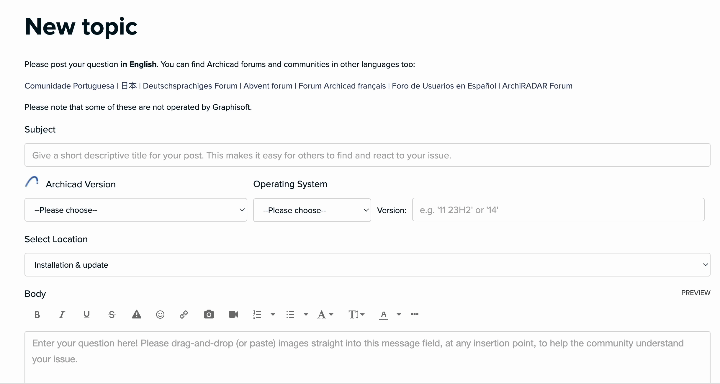Open the Foro de Usuarios en Español link
720x384 pixels.
click(444, 86)
